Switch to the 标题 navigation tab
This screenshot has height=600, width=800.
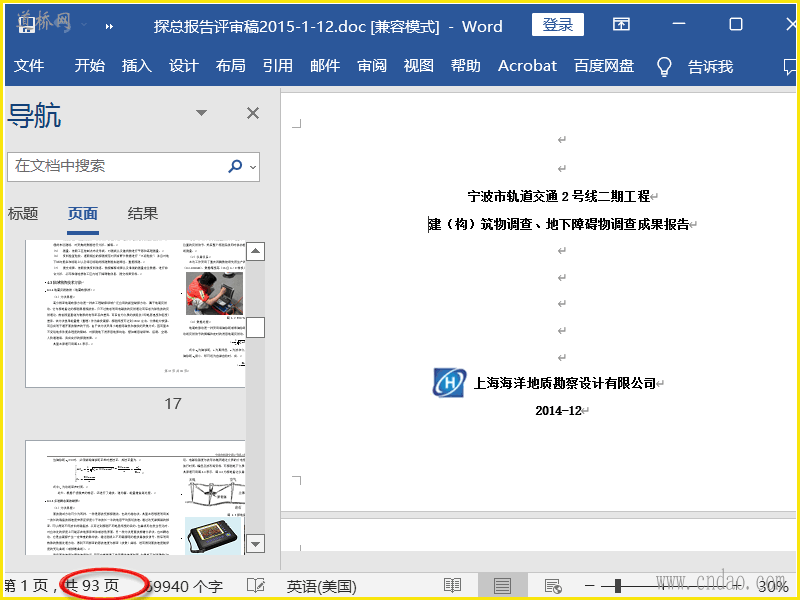point(23,213)
